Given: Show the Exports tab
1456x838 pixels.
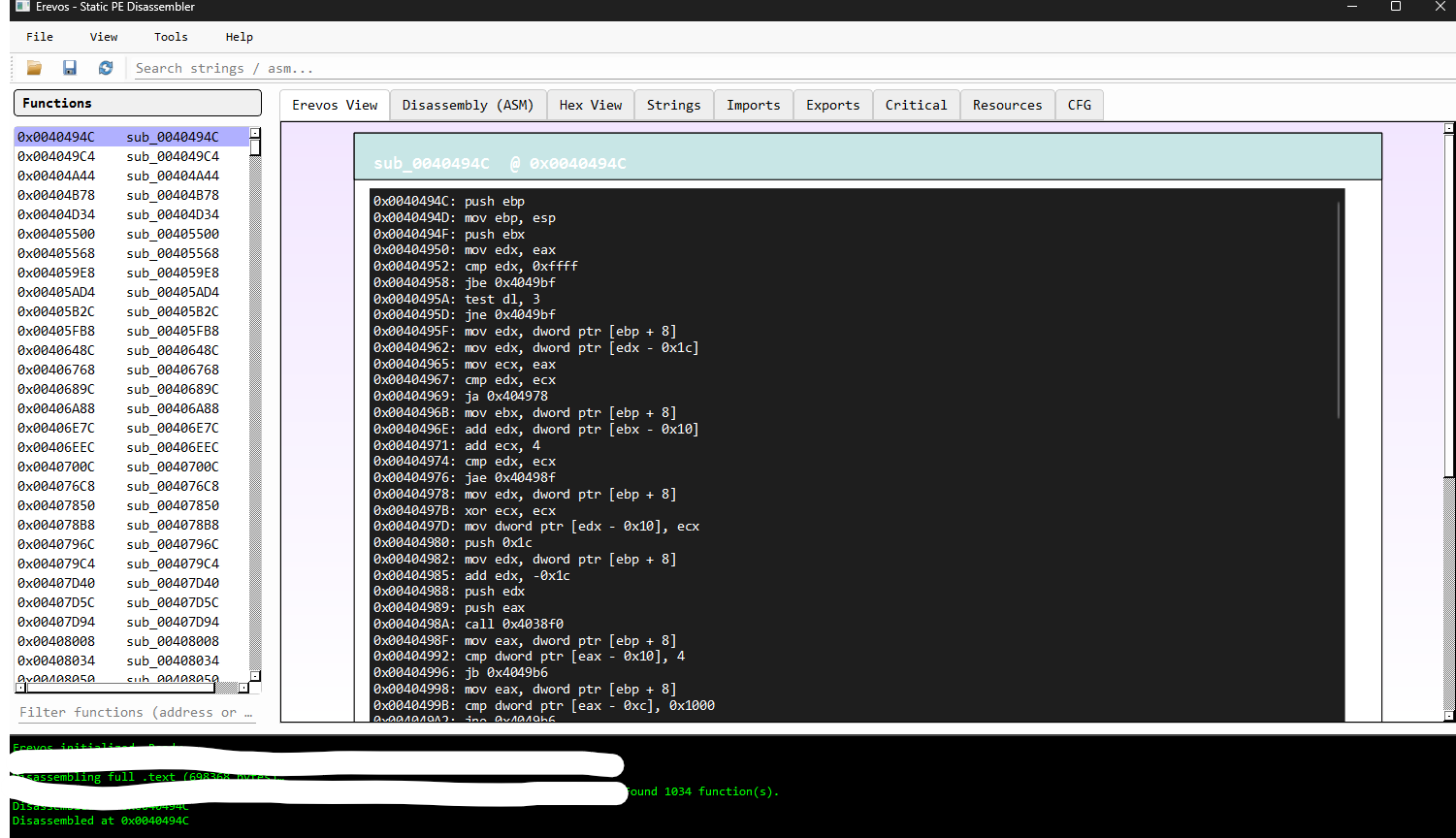Looking at the screenshot, I should (833, 105).
